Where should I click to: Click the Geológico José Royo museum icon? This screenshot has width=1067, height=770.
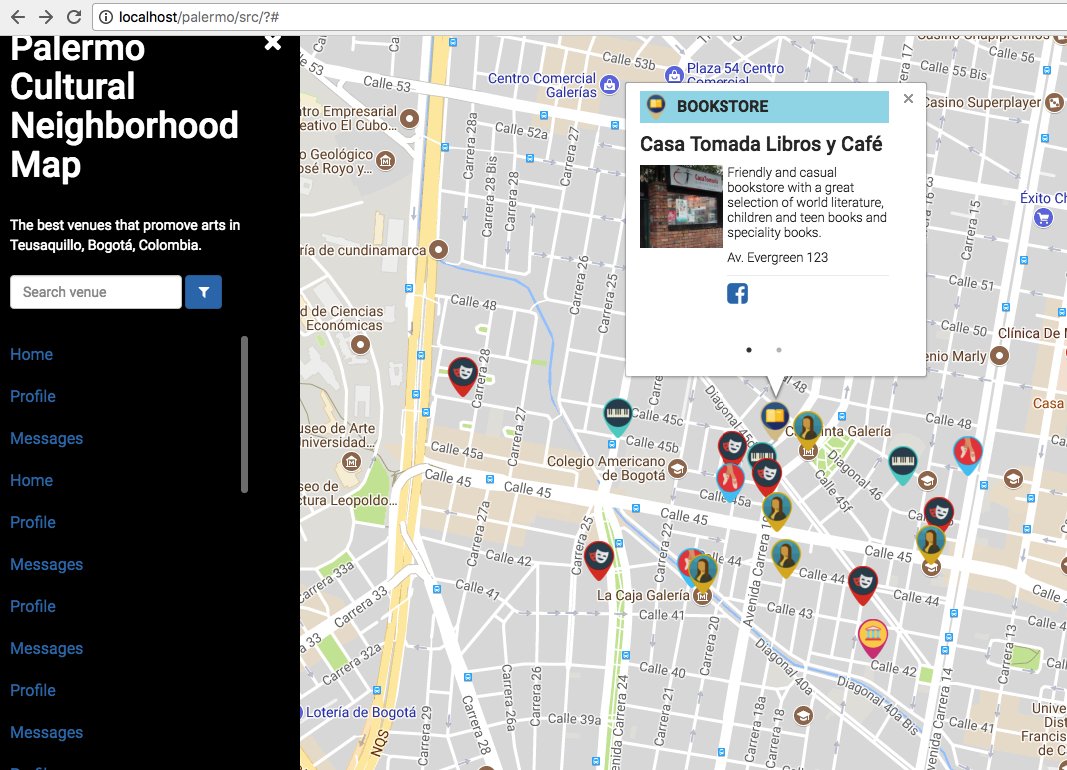click(x=386, y=161)
